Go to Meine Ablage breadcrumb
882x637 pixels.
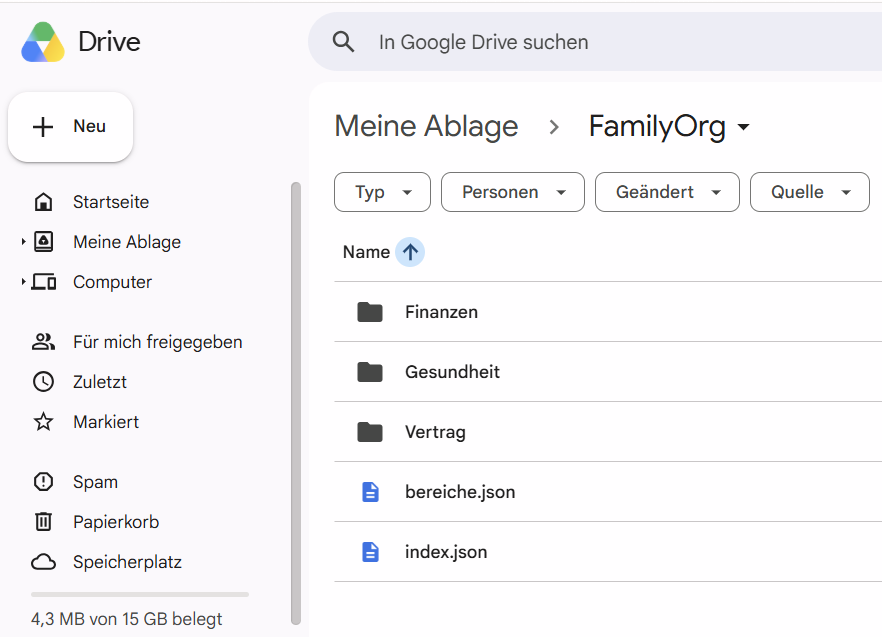pyautogui.click(x=426, y=126)
